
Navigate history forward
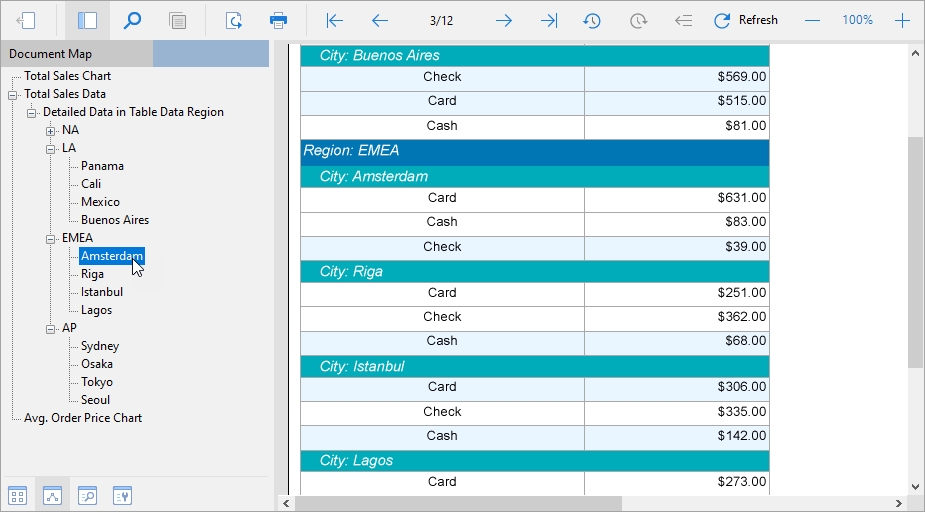(x=638, y=21)
